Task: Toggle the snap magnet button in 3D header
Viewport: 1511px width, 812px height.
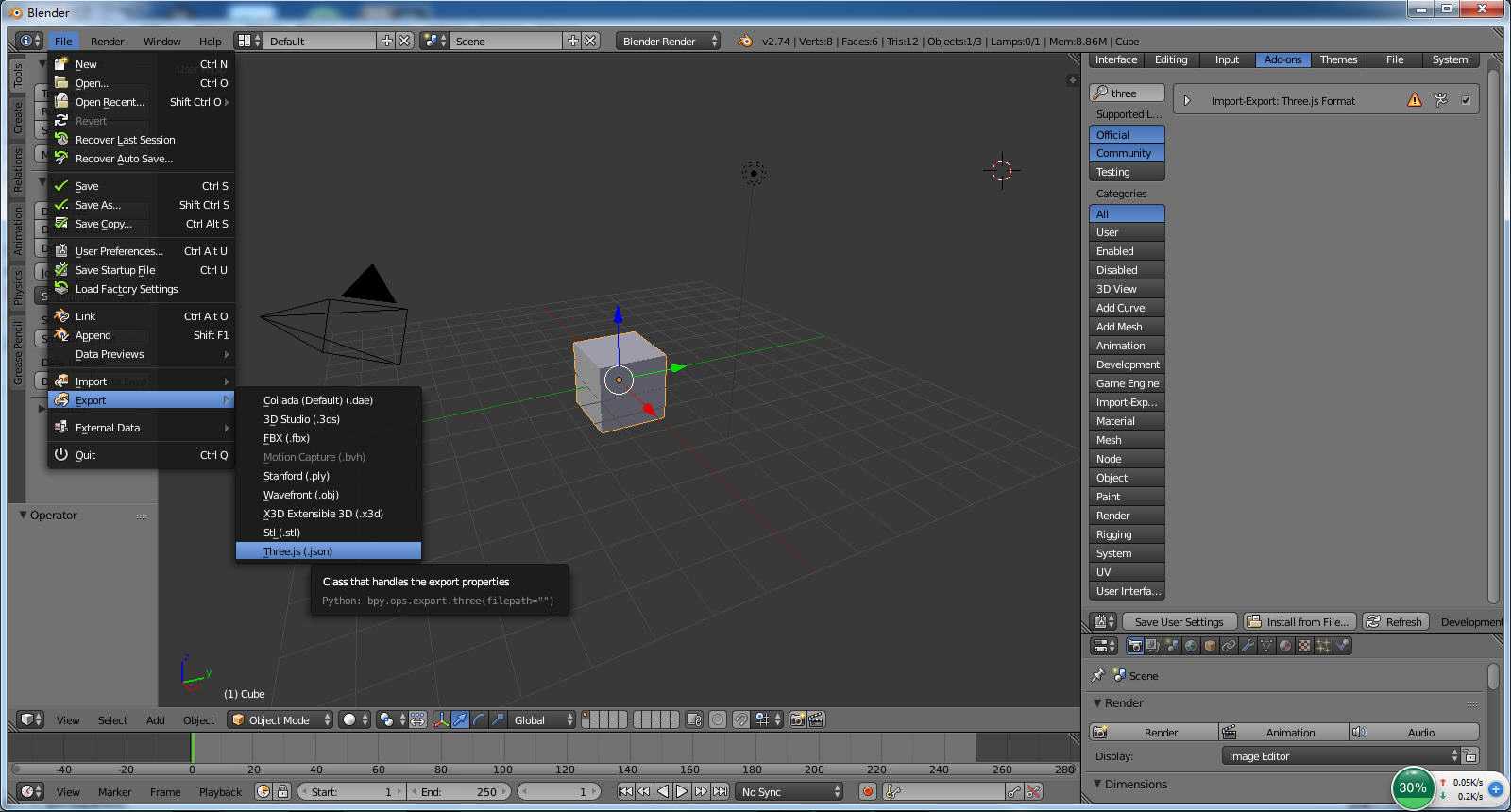Action: coord(741,719)
